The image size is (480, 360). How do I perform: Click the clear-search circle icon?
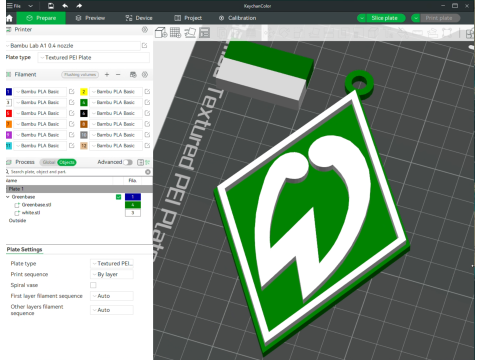(148, 172)
